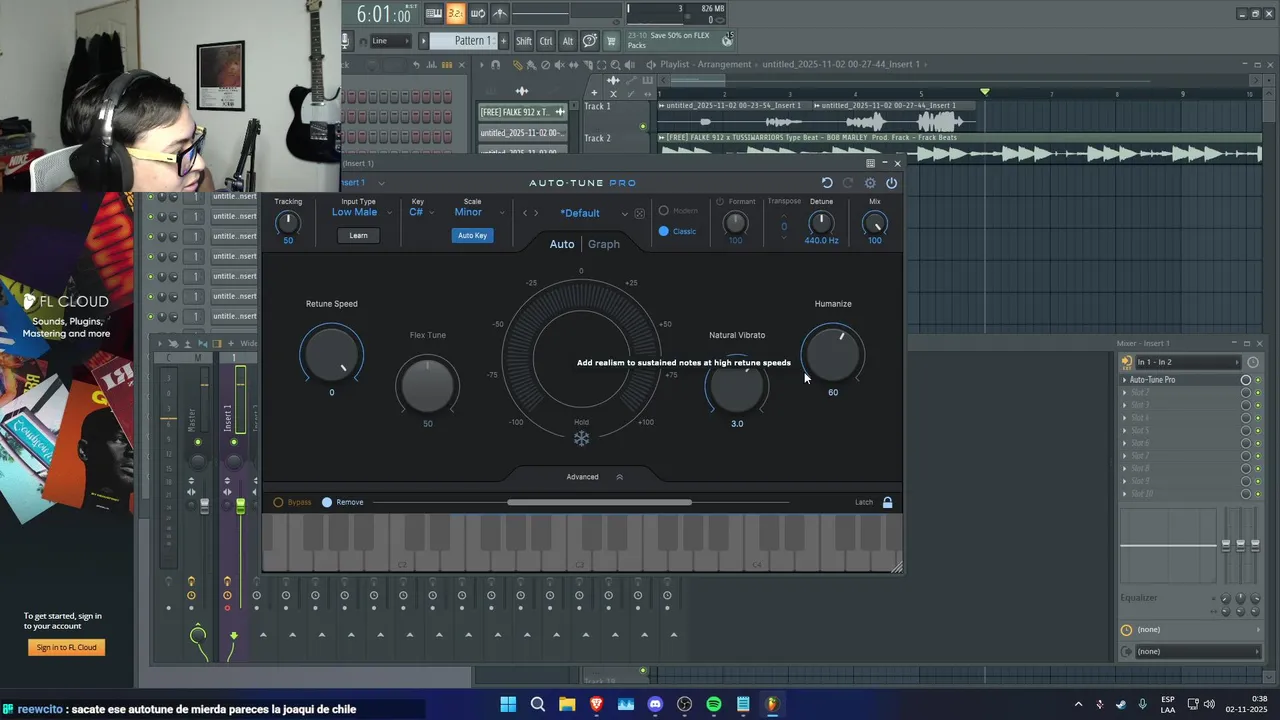Open Discord from the Windows taskbar
The width and height of the screenshot is (1280, 720).
point(655,704)
